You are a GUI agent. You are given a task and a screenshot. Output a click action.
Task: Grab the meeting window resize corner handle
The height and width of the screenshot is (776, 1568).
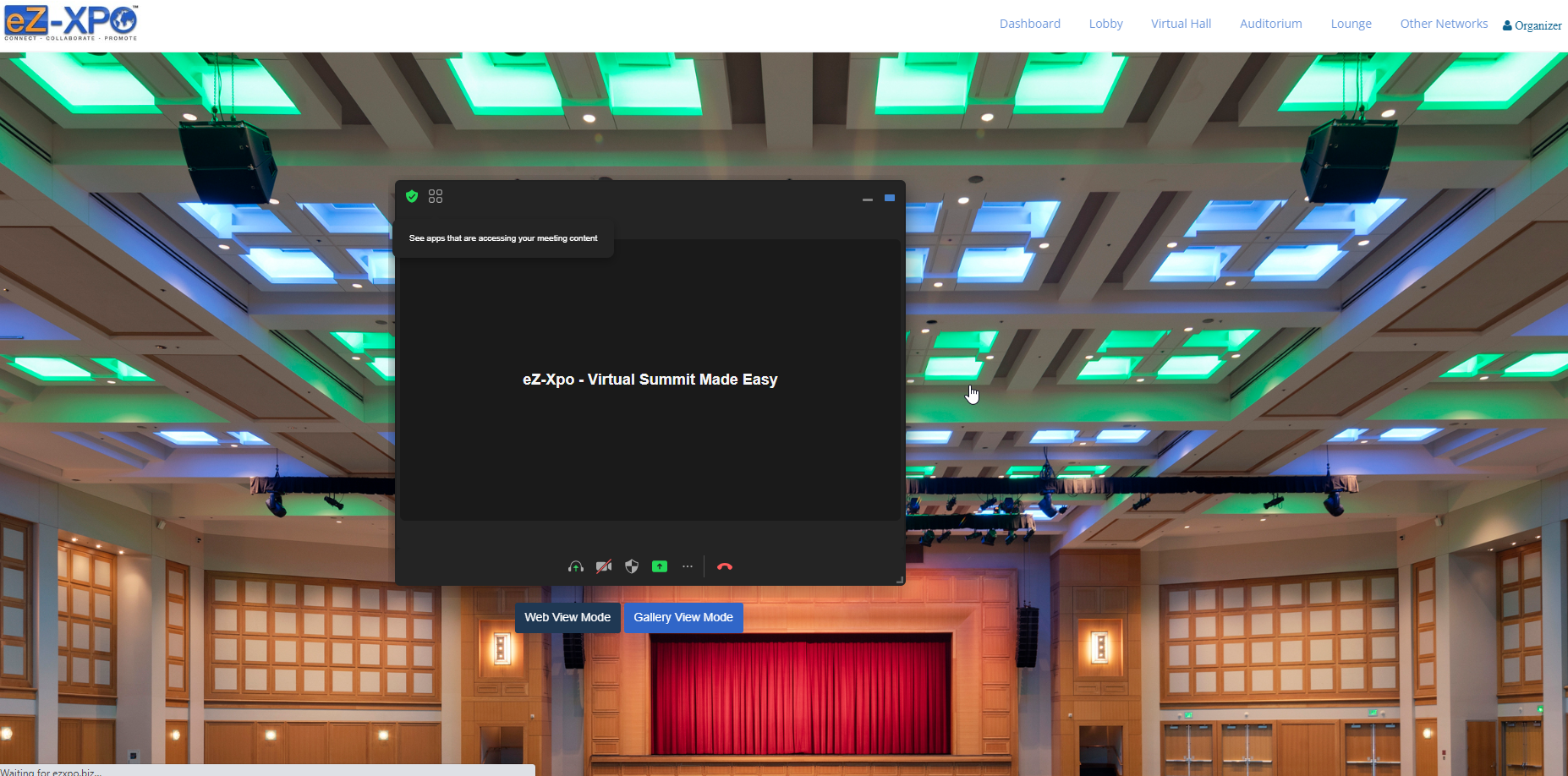coord(900,580)
